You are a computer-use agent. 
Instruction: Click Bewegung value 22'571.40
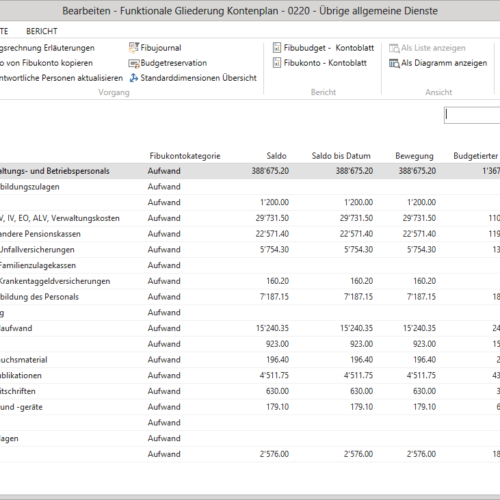tap(419, 234)
